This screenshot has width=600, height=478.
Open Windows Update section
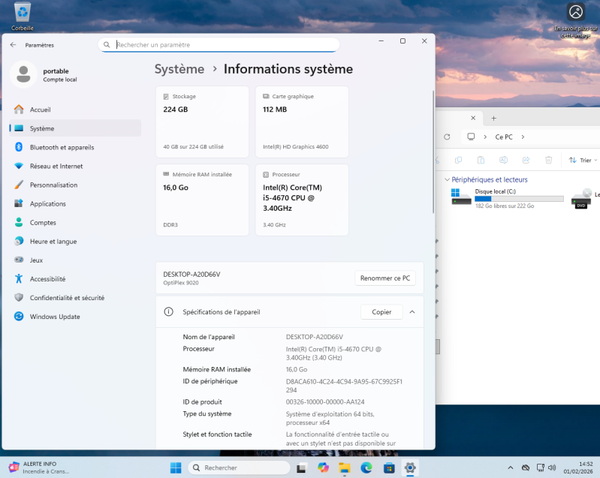pyautogui.click(x=54, y=316)
